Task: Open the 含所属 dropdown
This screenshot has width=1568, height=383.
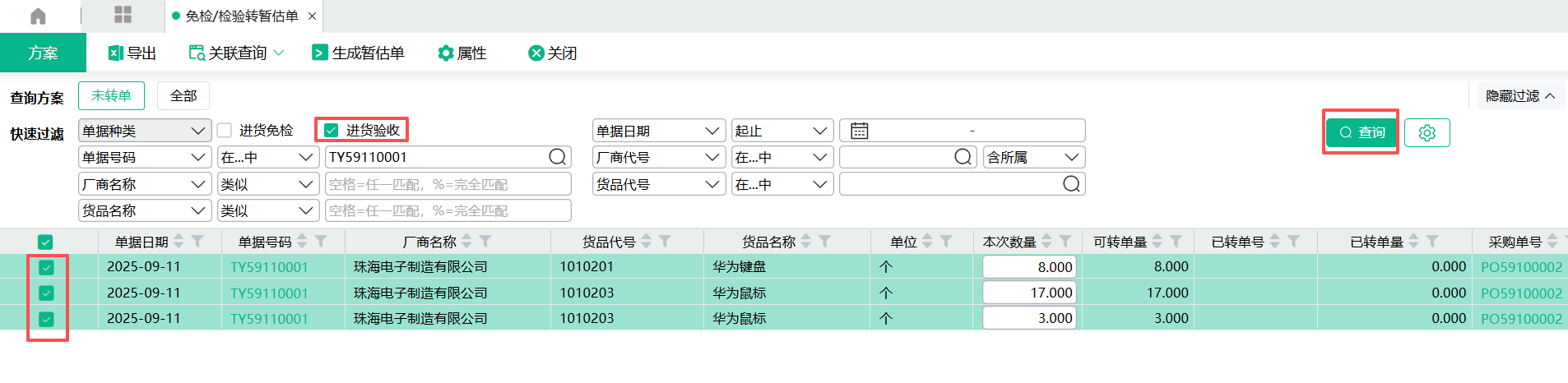Action: 1033,157
